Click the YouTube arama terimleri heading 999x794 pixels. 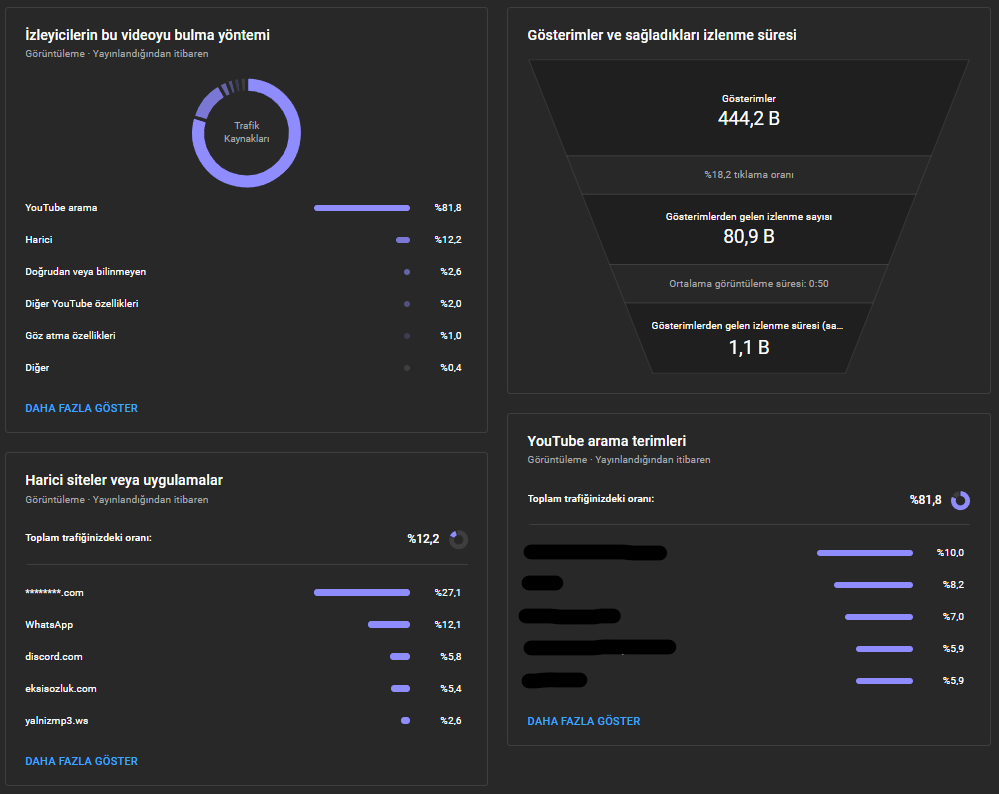(607, 441)
